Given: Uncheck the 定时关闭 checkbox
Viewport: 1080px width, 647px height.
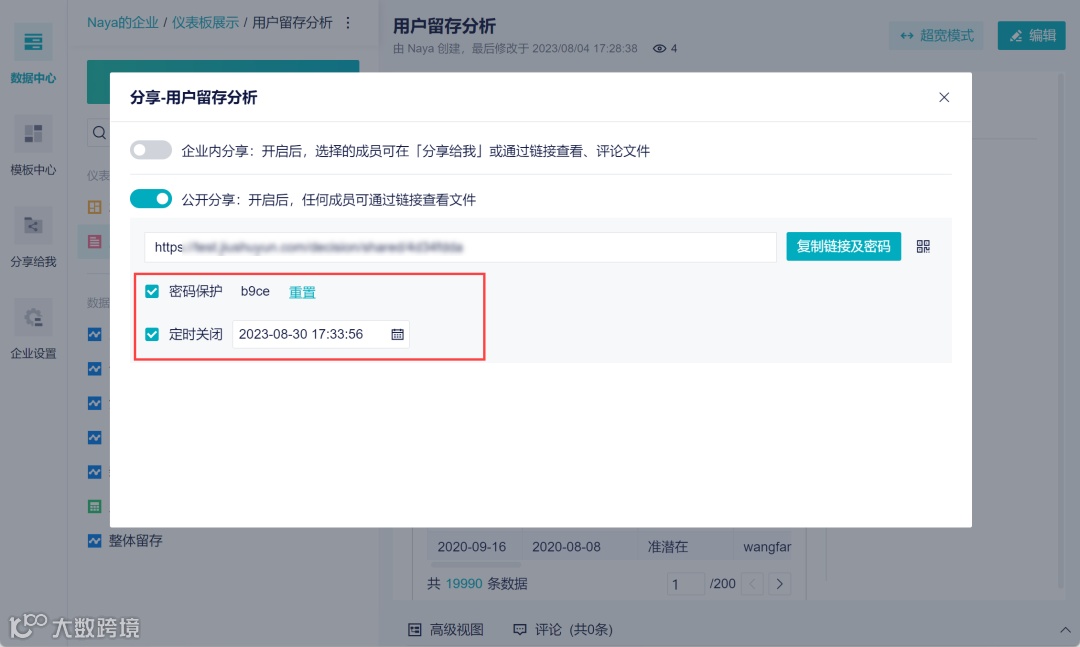Looking at the screenshot, I should pos(152,334).
